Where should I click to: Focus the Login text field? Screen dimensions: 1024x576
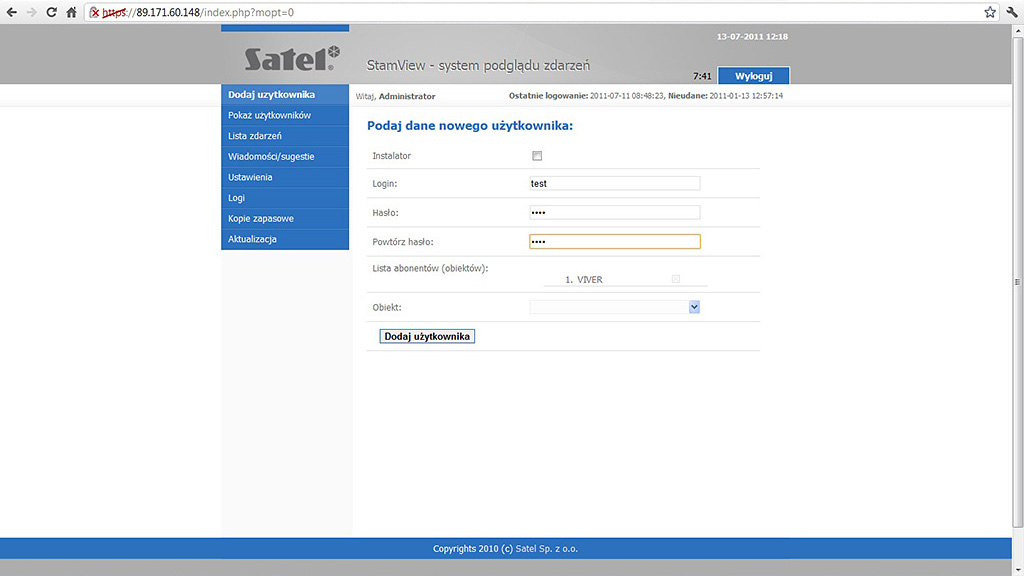point(614,184)
